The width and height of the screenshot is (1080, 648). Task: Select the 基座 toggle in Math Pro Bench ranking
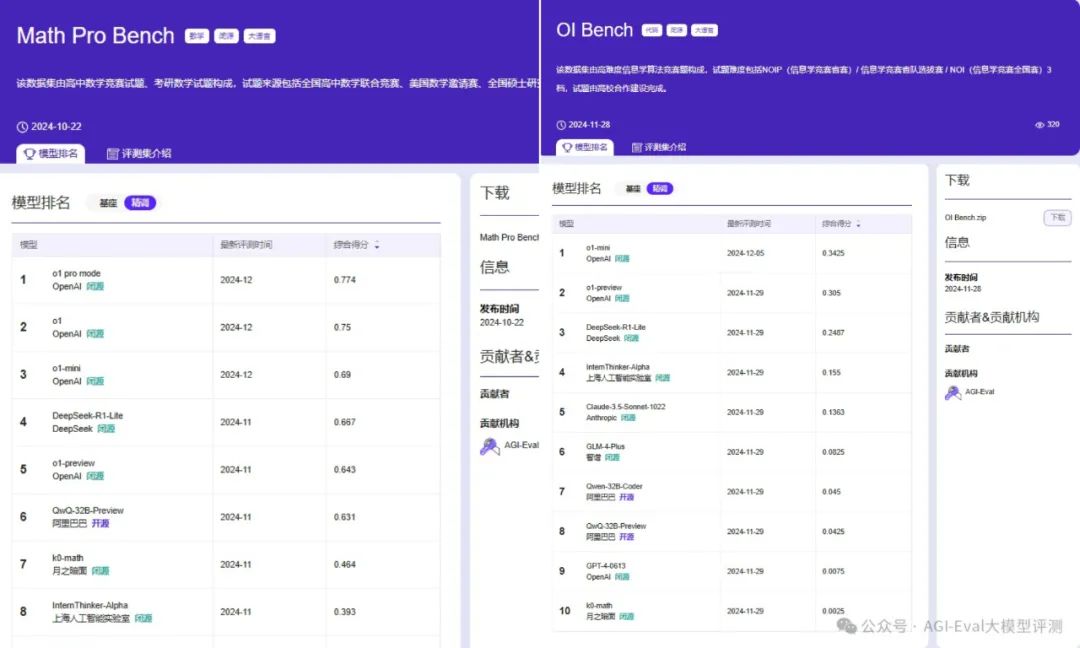108,203
